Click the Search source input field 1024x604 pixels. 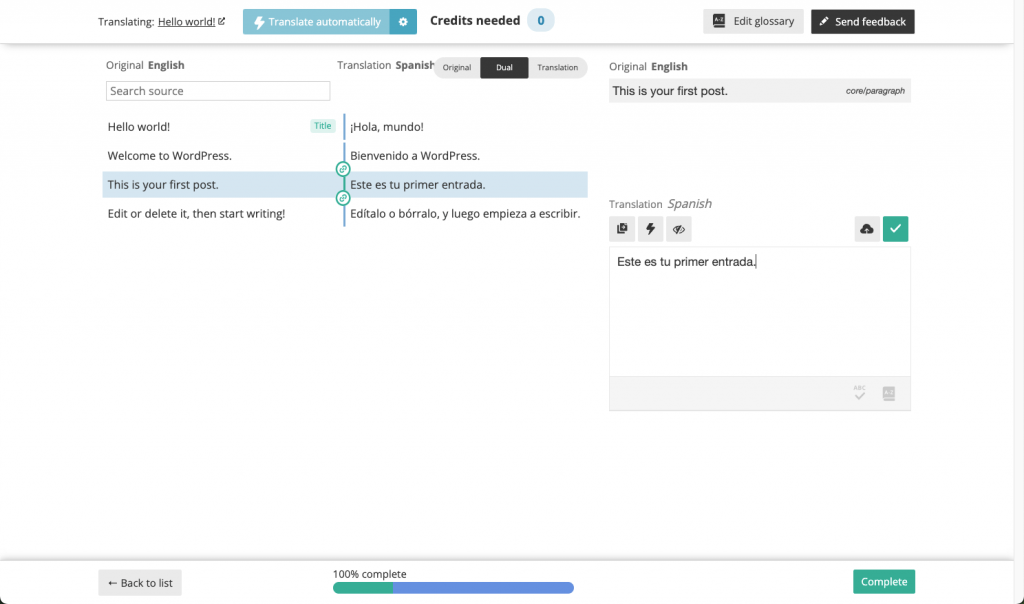pyautogui.click(x=217, y=90)
